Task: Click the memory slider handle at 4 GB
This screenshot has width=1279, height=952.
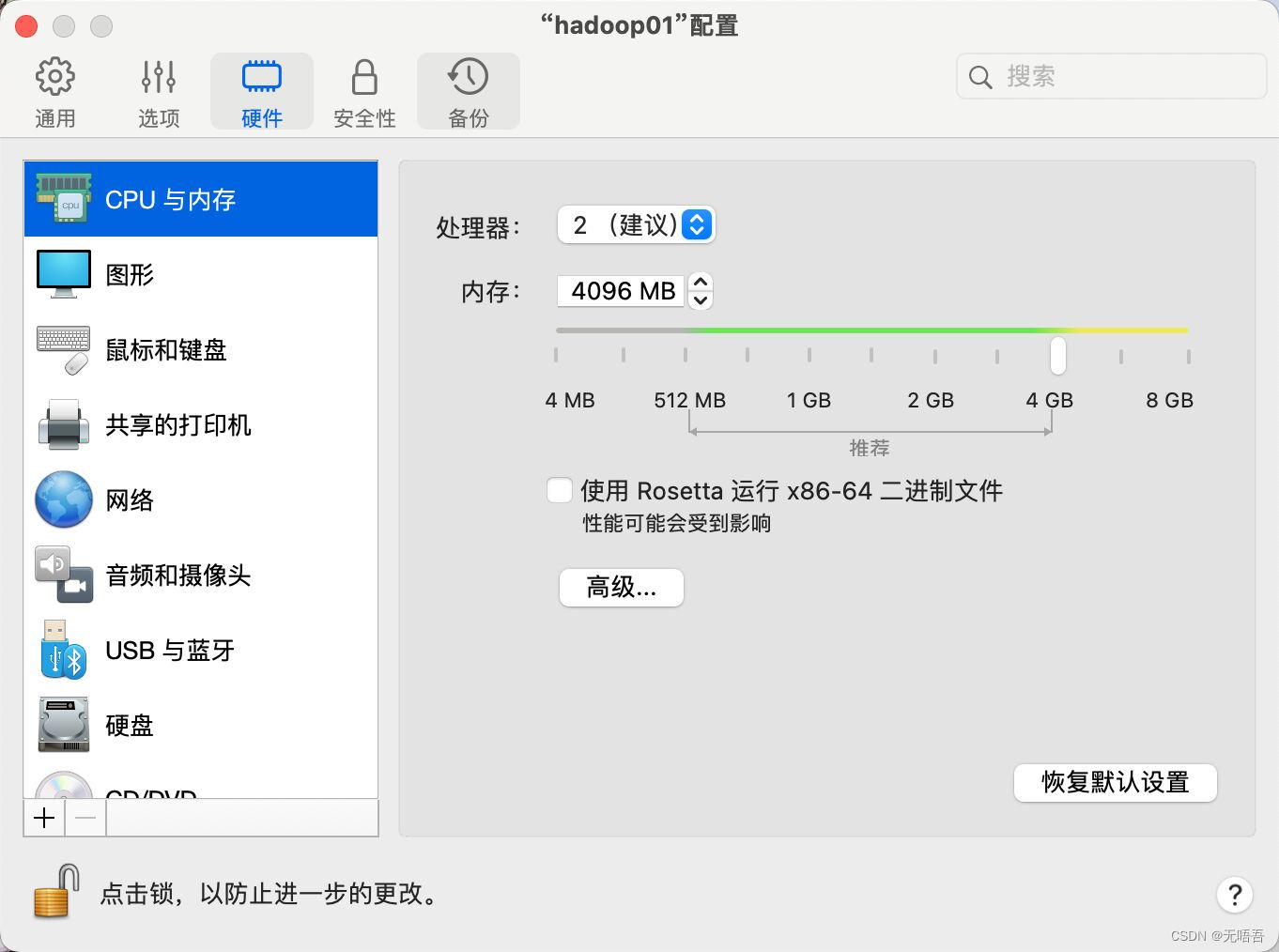Action: pyautogui.click(x=1058, y=355)
